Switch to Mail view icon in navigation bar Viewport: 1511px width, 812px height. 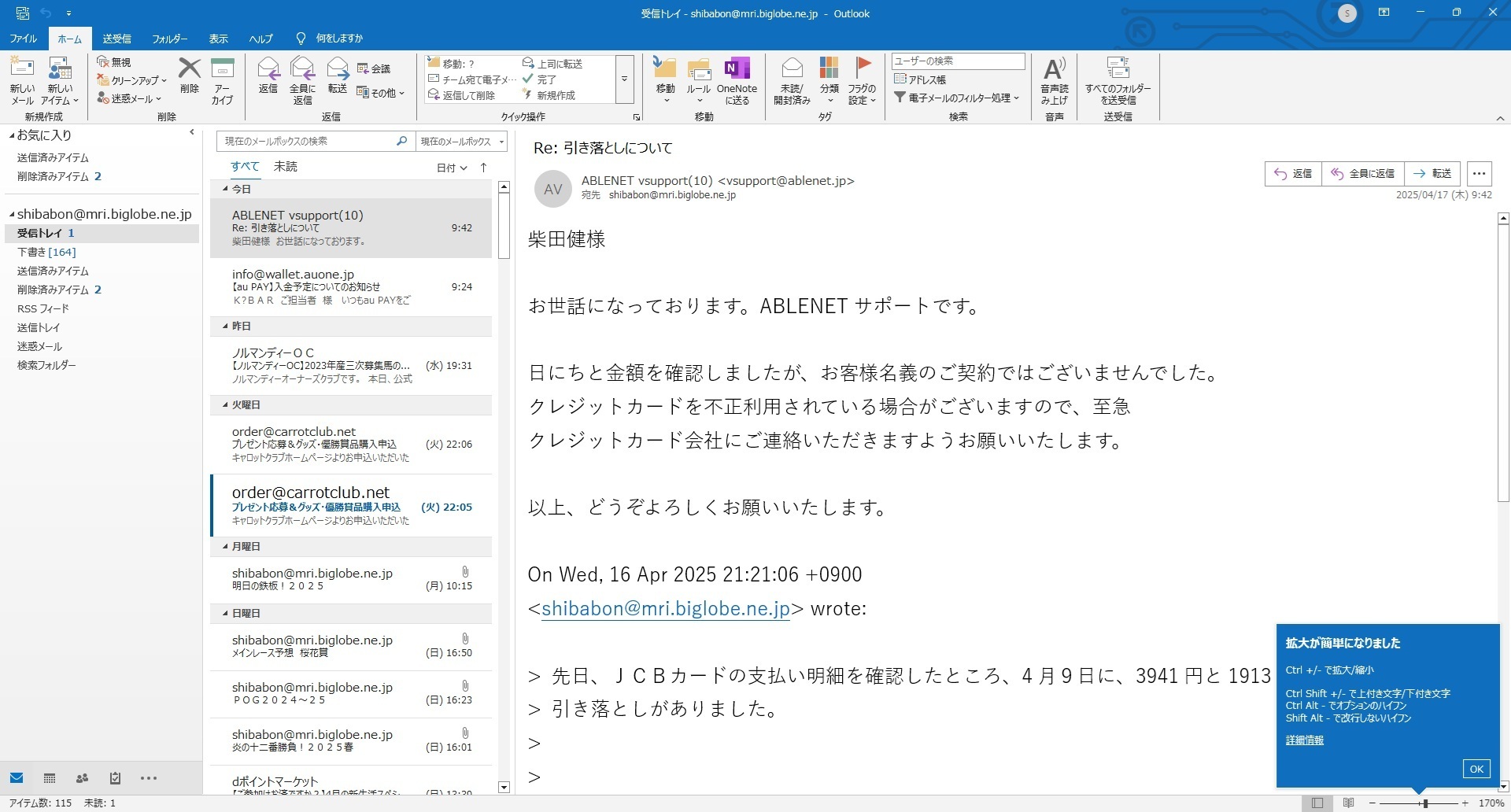(x=17, y=778)
